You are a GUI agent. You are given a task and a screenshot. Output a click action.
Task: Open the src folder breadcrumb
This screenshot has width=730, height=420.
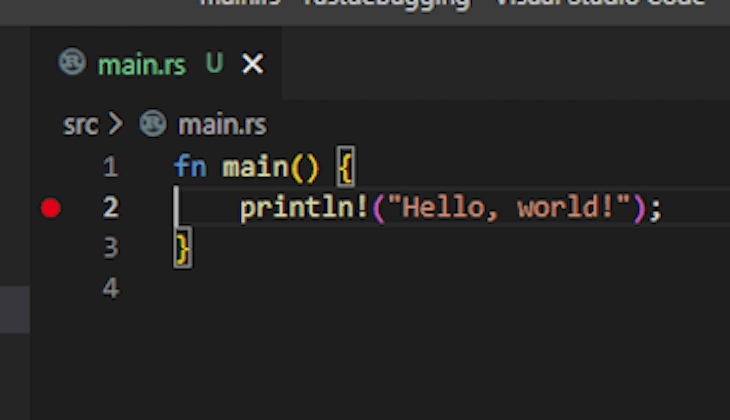point(80,125)
